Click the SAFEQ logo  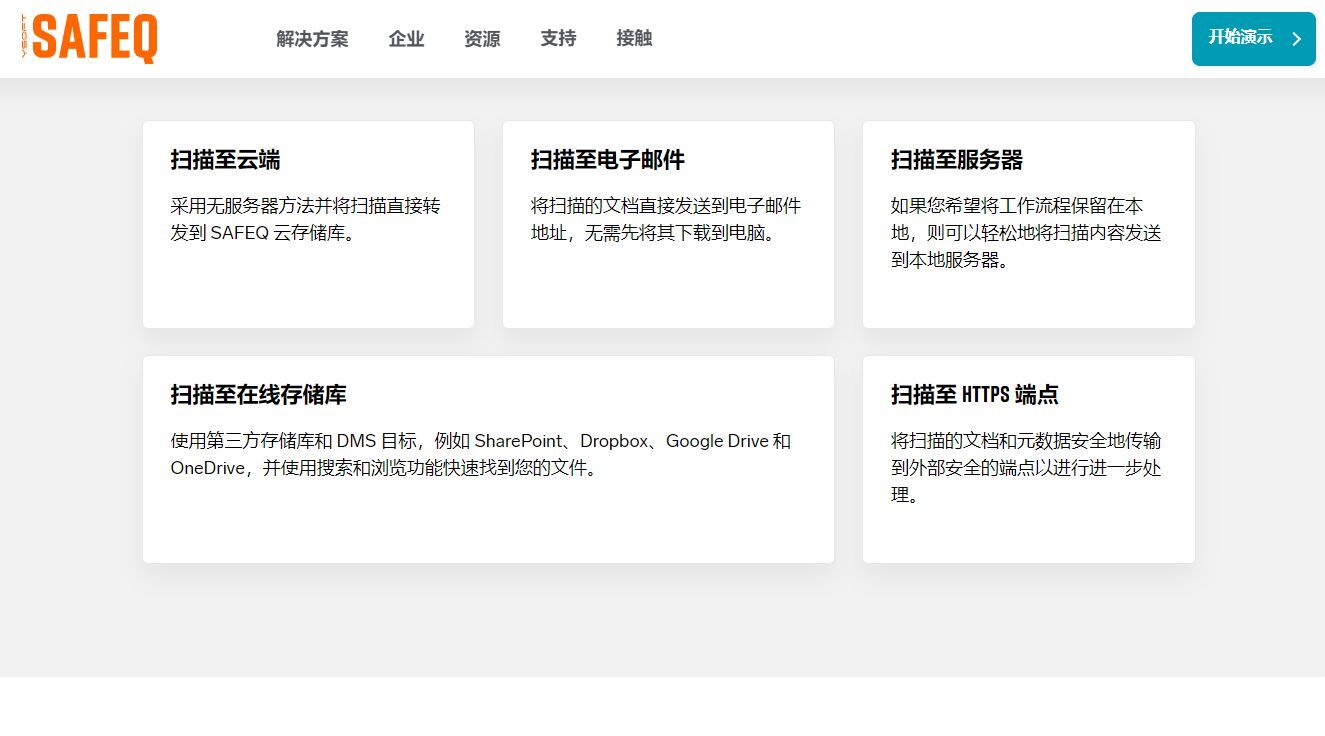coord(89,38)
